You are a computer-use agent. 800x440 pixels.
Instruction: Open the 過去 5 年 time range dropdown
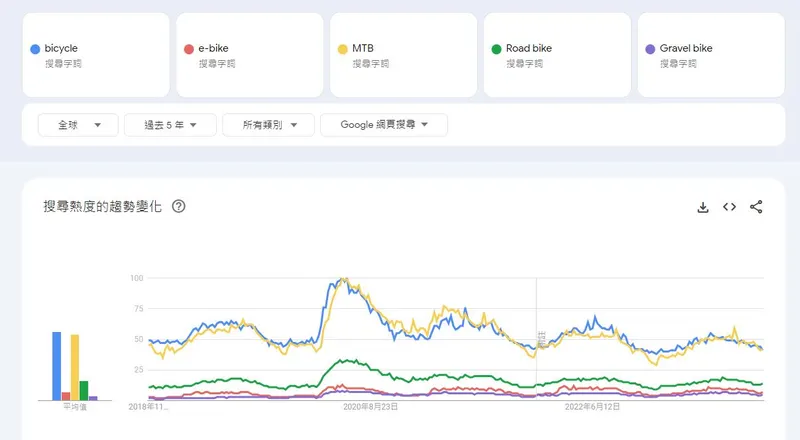[165, 125]
